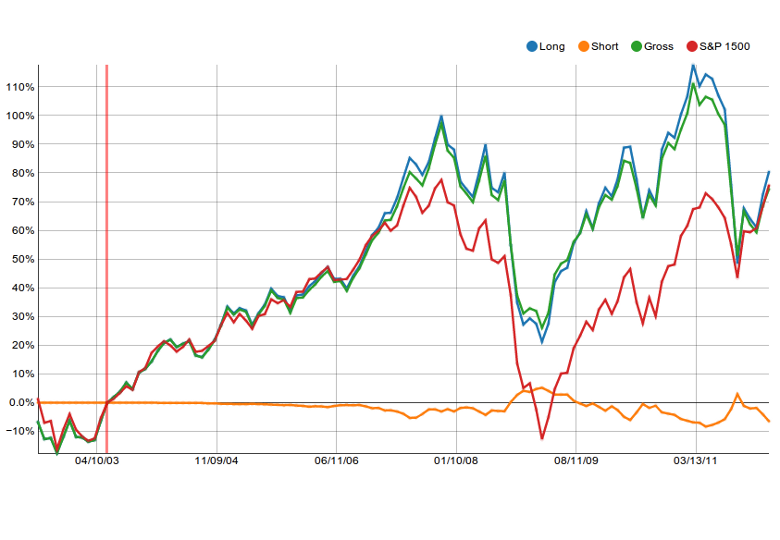Click the 100% y-axis label
The image size is (780, 540).
20,116
